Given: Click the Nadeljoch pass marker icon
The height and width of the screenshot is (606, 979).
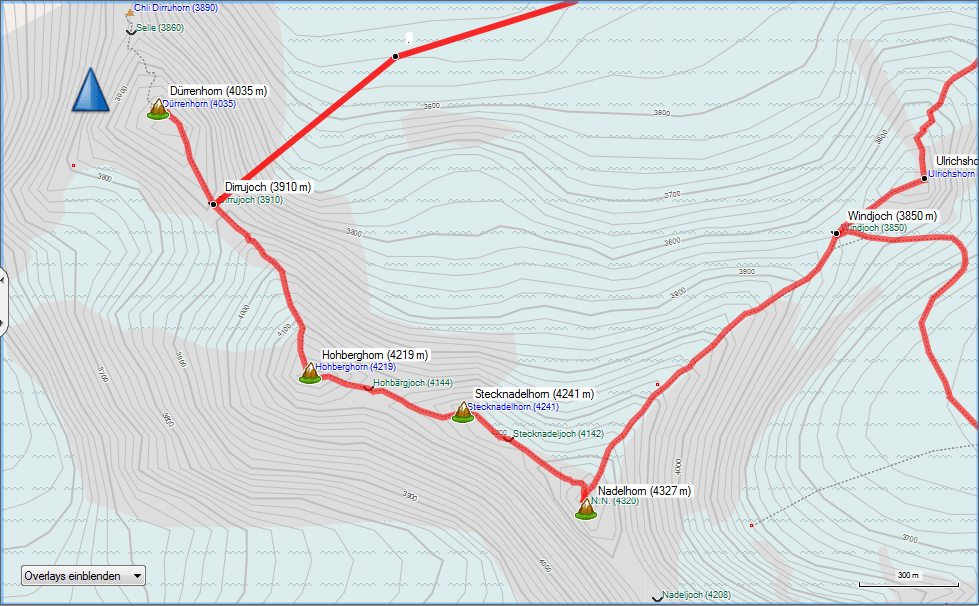Looking at the screenshot, I should (657, 599).
